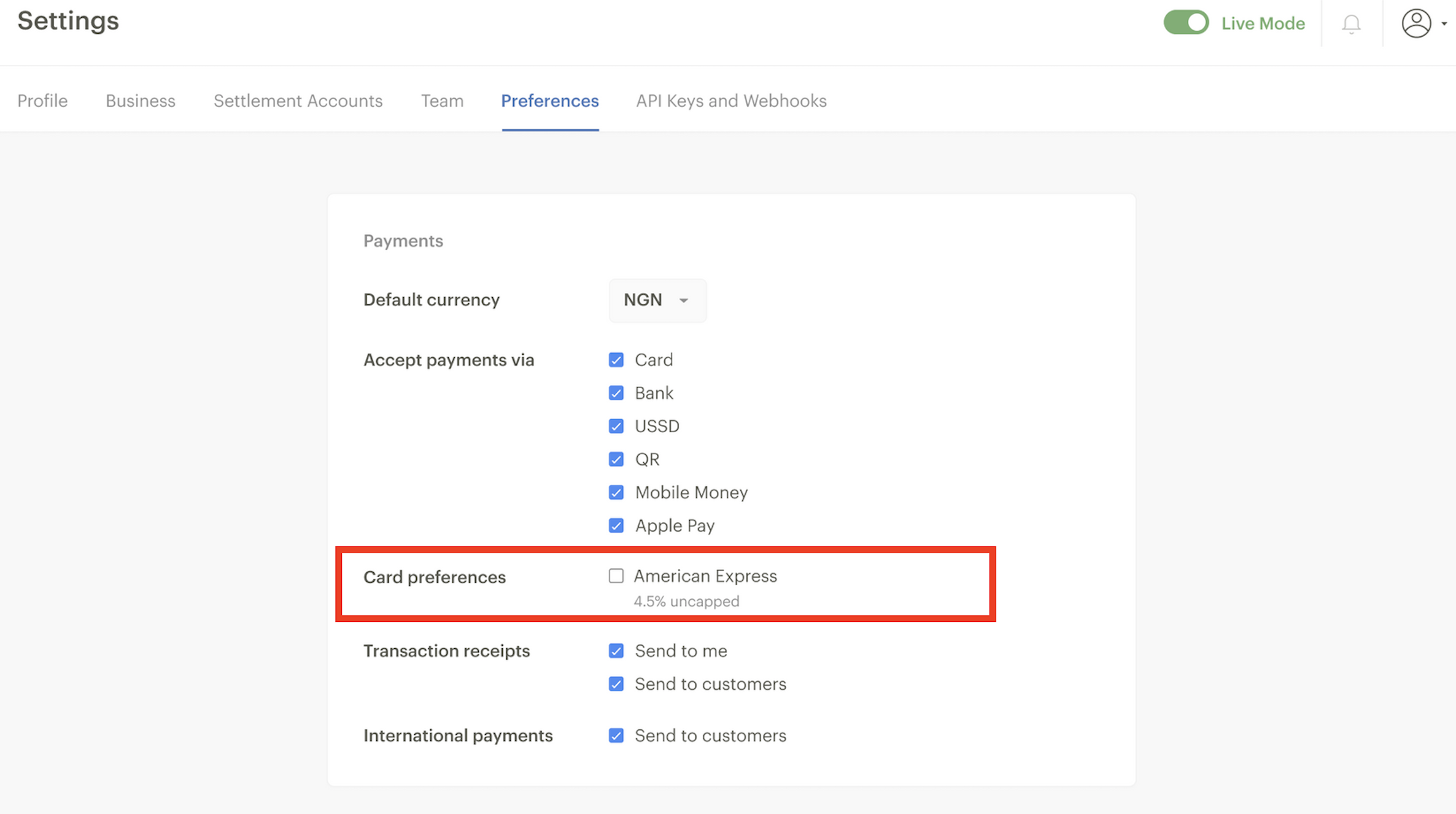Screen dimensions: 1456x814
Task: Click the Transaction receipts label
Action: [x=446, y=651]
